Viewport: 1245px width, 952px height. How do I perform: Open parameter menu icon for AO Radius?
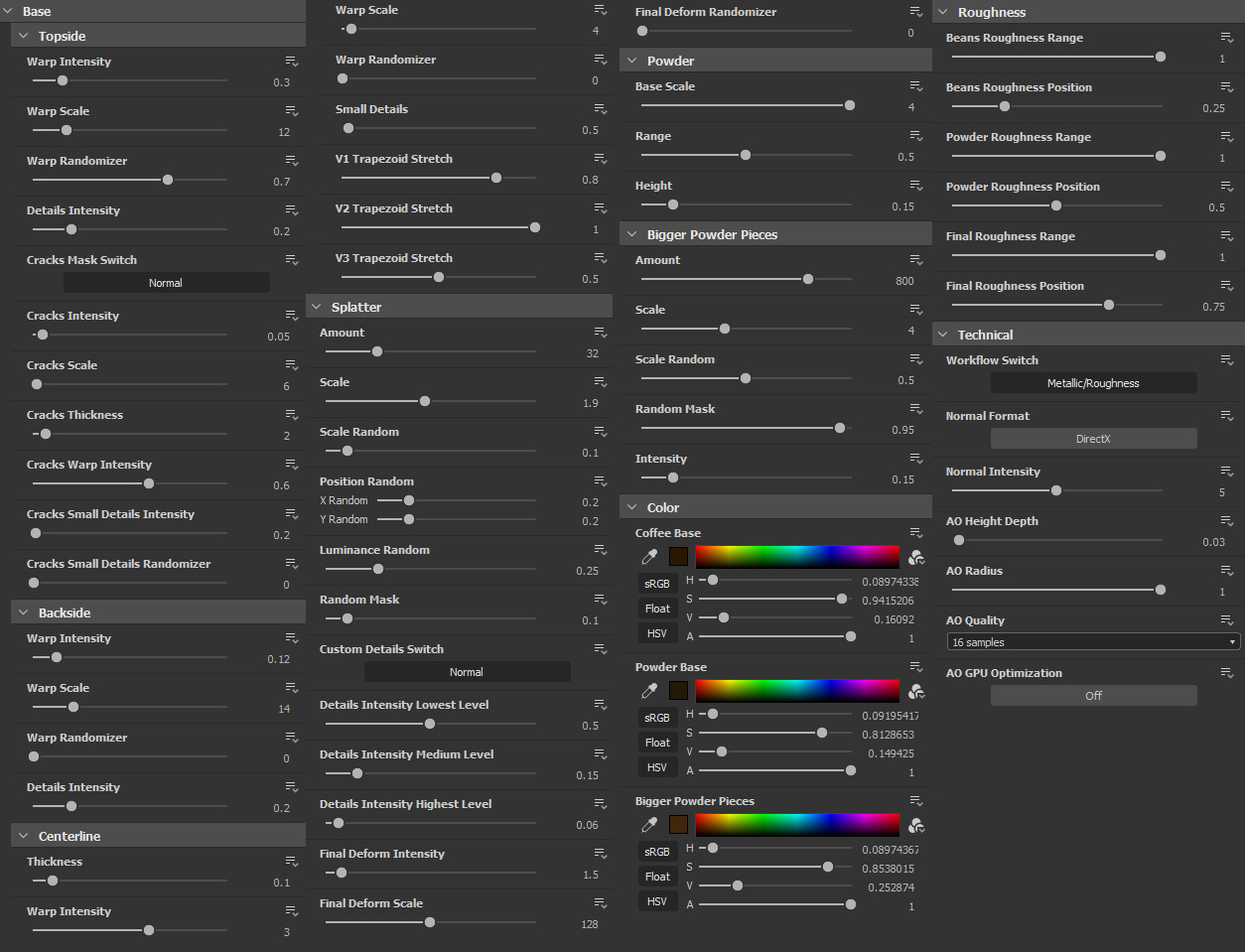click(1227, 571)
